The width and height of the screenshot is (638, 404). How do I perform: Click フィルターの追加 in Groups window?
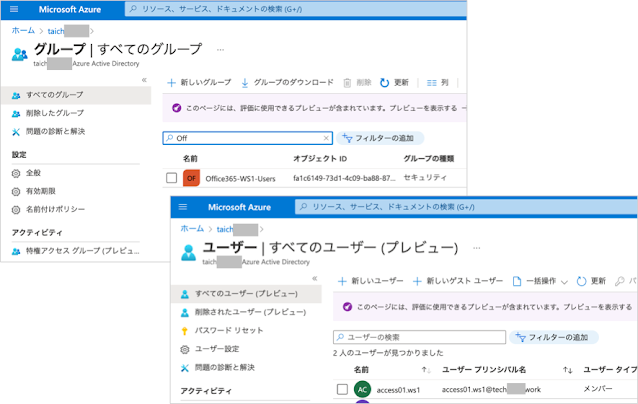379,138
